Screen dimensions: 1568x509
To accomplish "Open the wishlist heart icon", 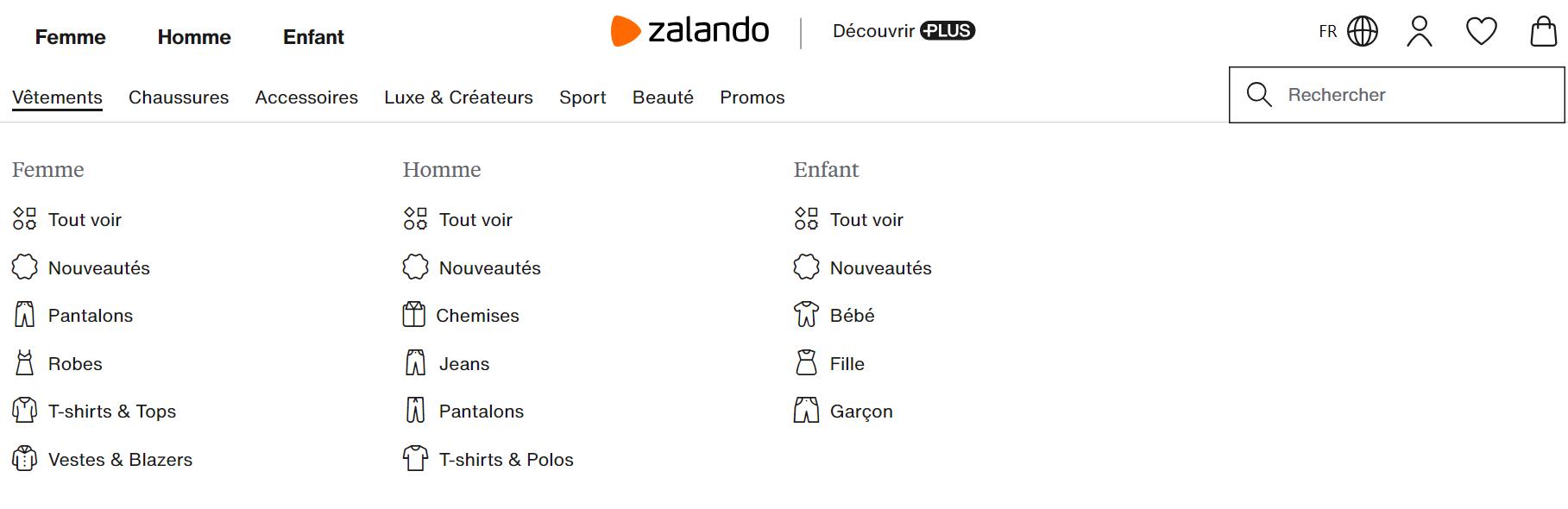I will [1481, 32].
